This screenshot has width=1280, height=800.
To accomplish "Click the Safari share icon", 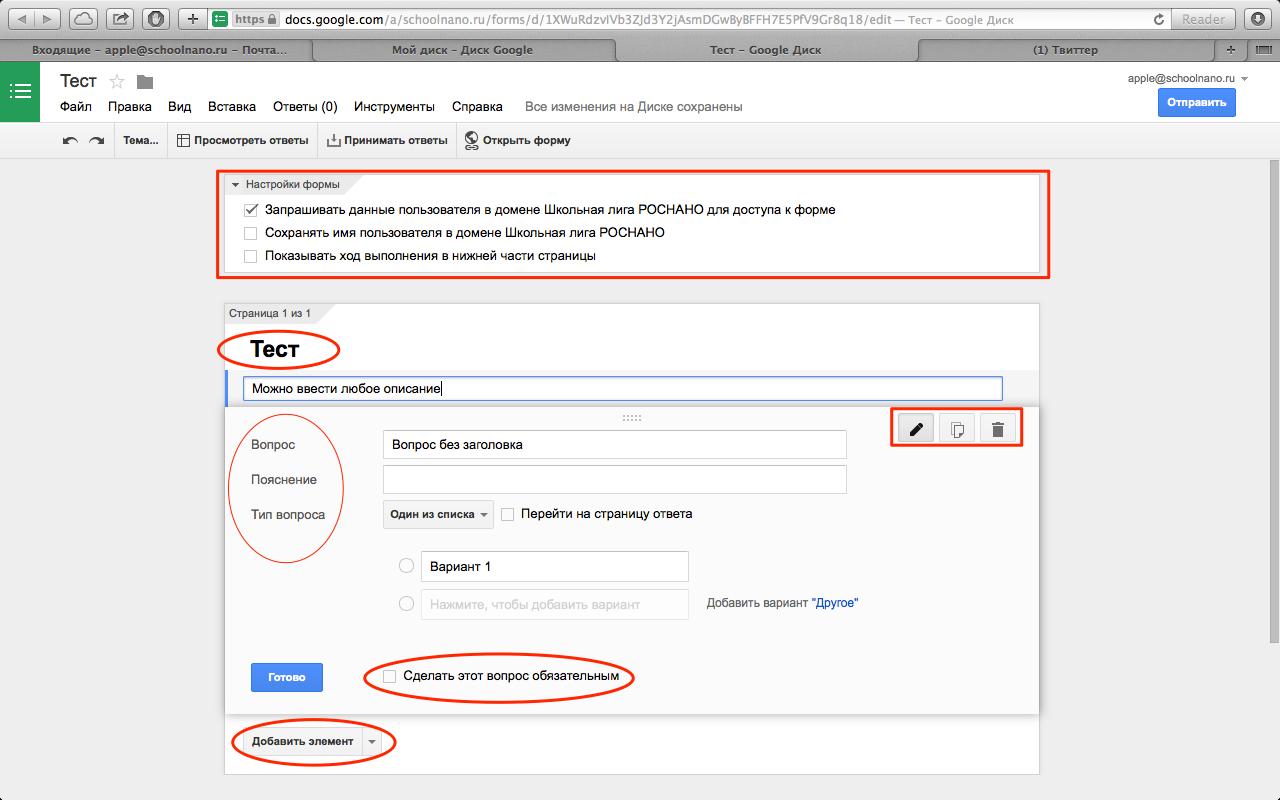I will 120,18.
